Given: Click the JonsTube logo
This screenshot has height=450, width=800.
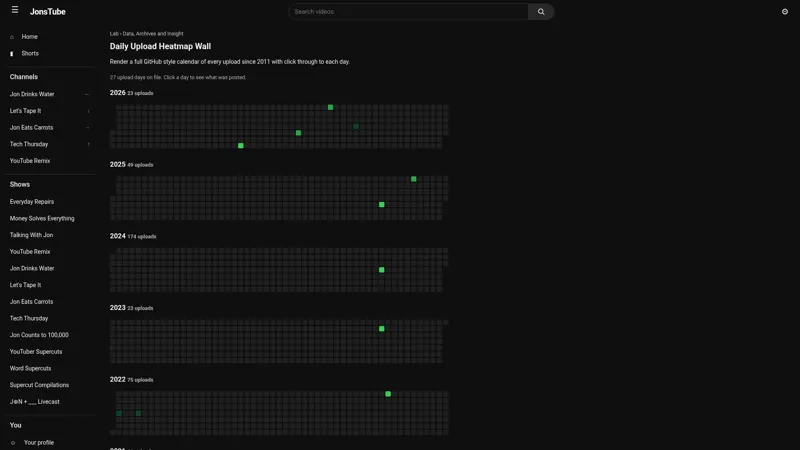Looking at the screenshot, I should (x=47, y=12).
